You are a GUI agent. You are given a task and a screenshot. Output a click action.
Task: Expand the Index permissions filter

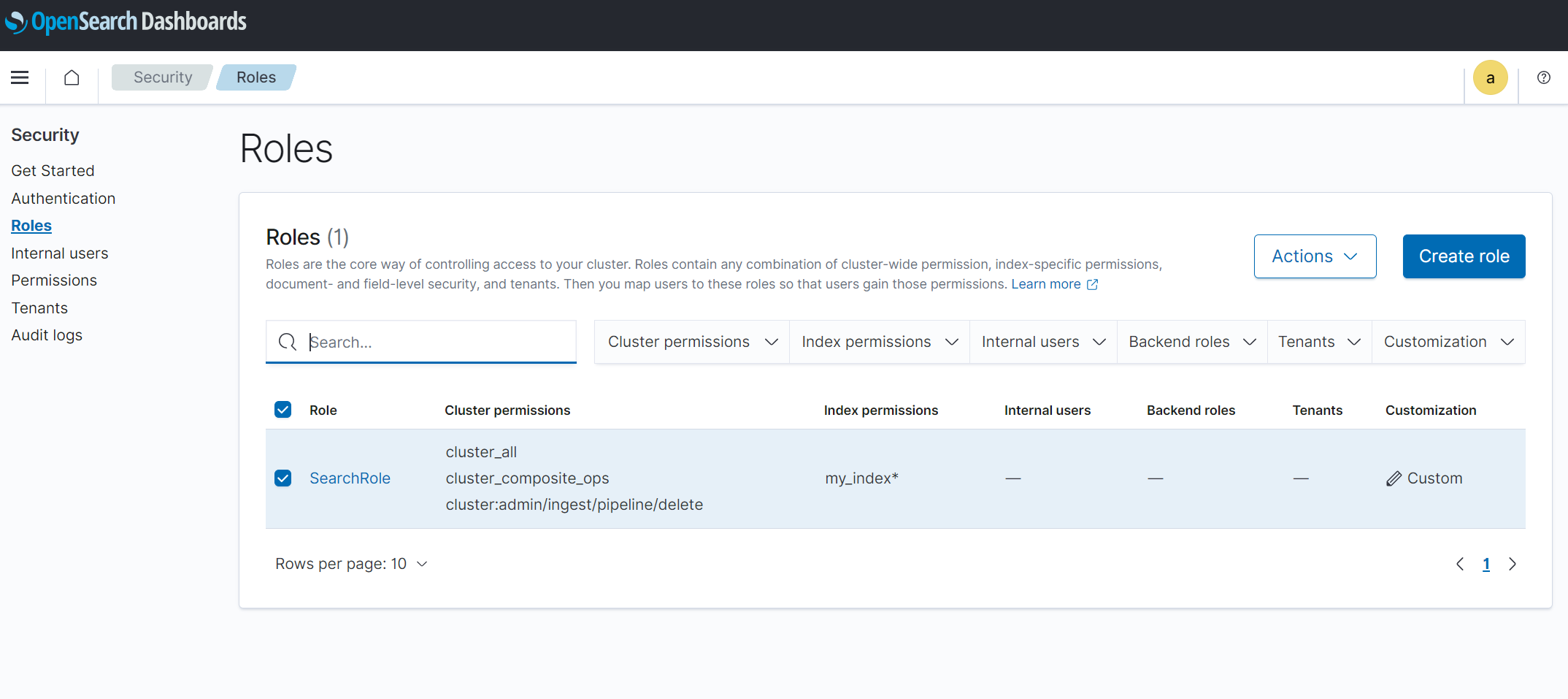[x=880, y=342]
